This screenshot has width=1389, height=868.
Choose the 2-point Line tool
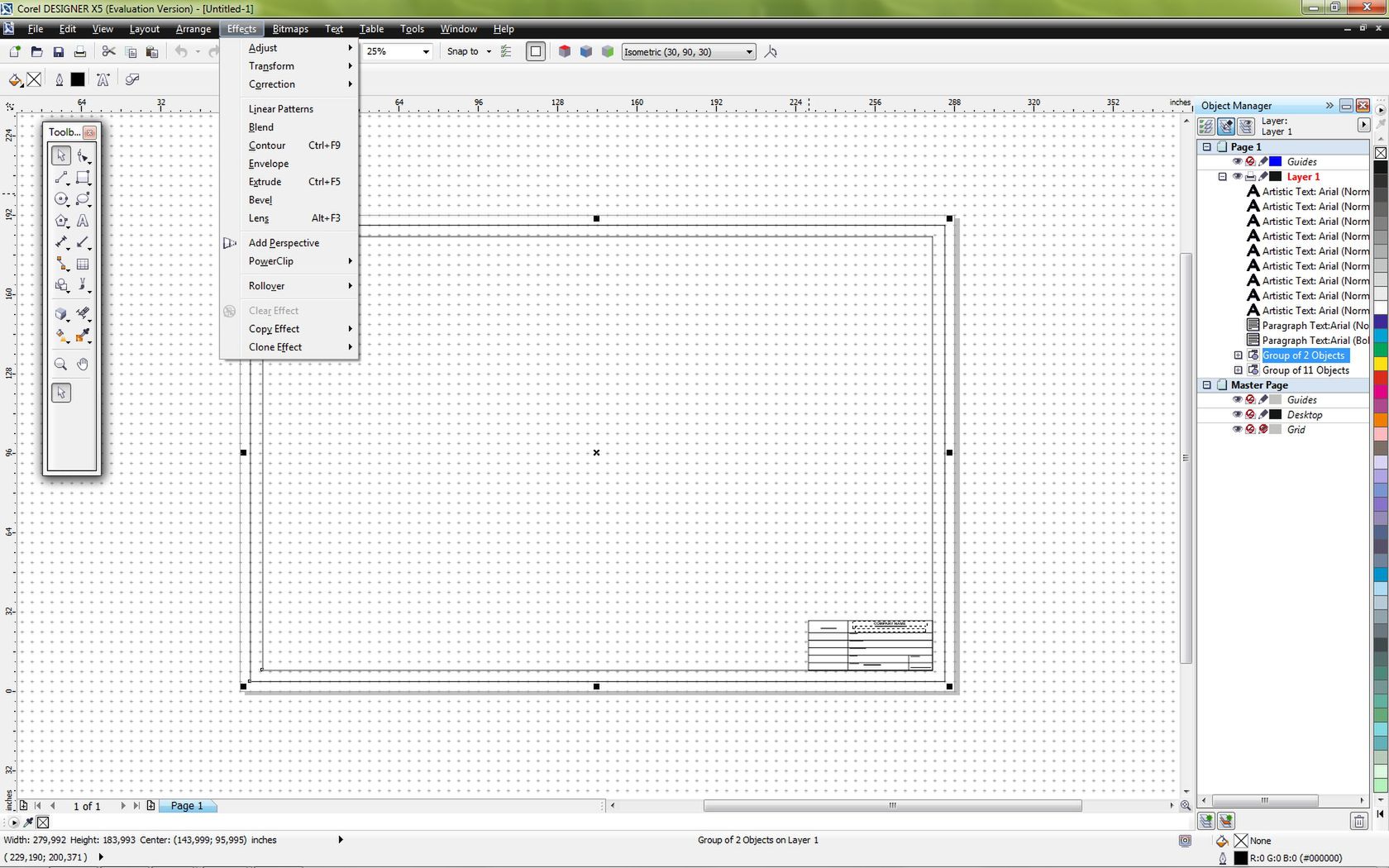[61, 178]
